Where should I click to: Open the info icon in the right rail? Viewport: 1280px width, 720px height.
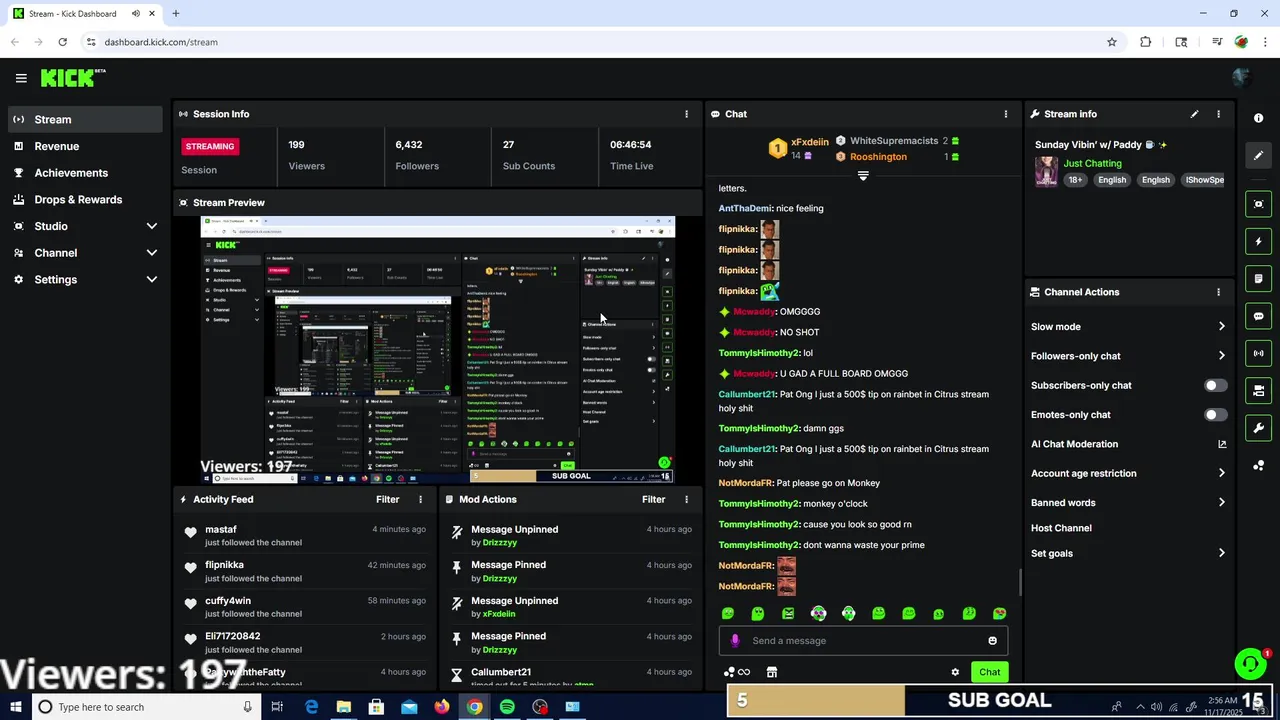pyautogui.click(x=1258, y=118)
